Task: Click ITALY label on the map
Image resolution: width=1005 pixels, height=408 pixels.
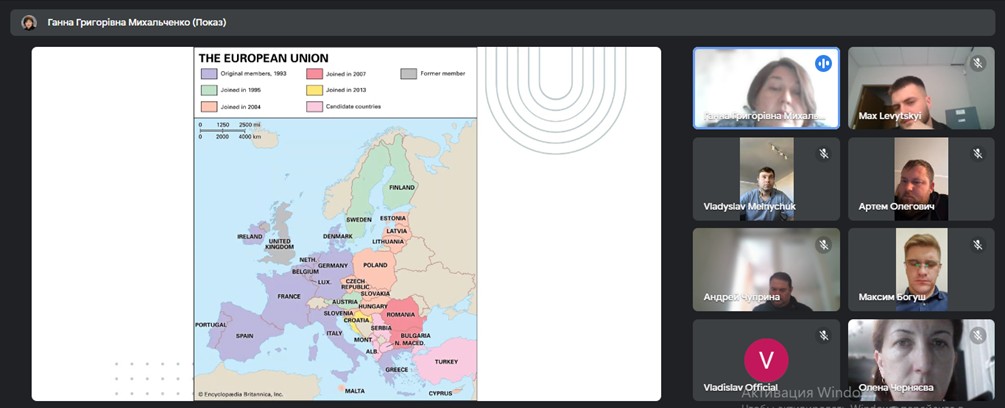Action: (335, 333)
